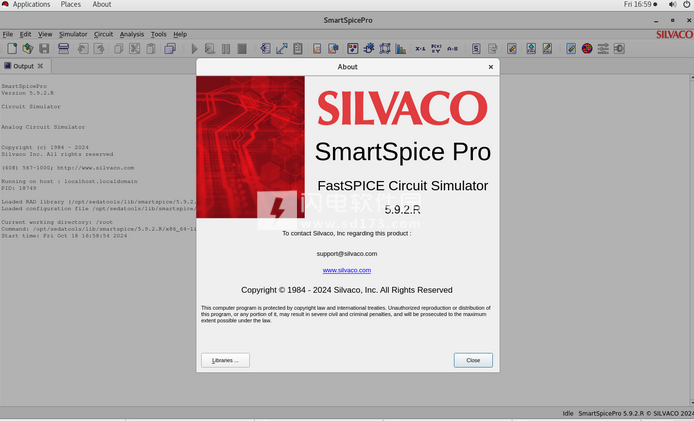This screenshot has width=694, height=421.
Task: Close the Output tab with its X
Action: click(x=40, y=66)
